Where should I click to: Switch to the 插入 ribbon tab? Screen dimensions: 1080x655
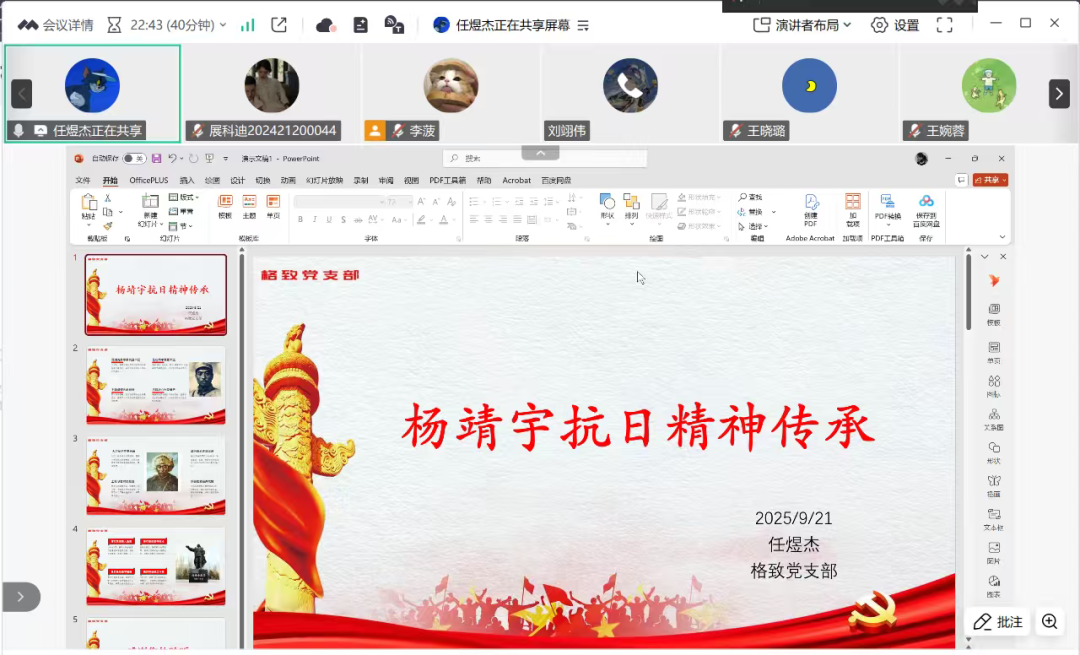(x=187, y=181)
